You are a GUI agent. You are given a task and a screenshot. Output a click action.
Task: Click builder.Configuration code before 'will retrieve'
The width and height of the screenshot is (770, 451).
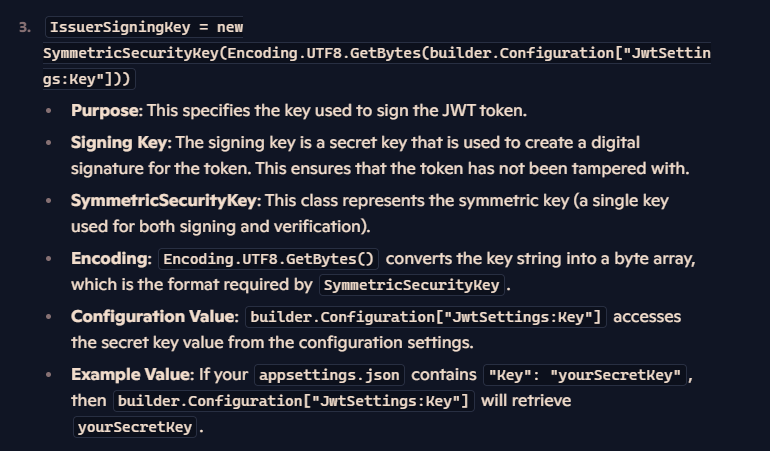pos(294,401)
